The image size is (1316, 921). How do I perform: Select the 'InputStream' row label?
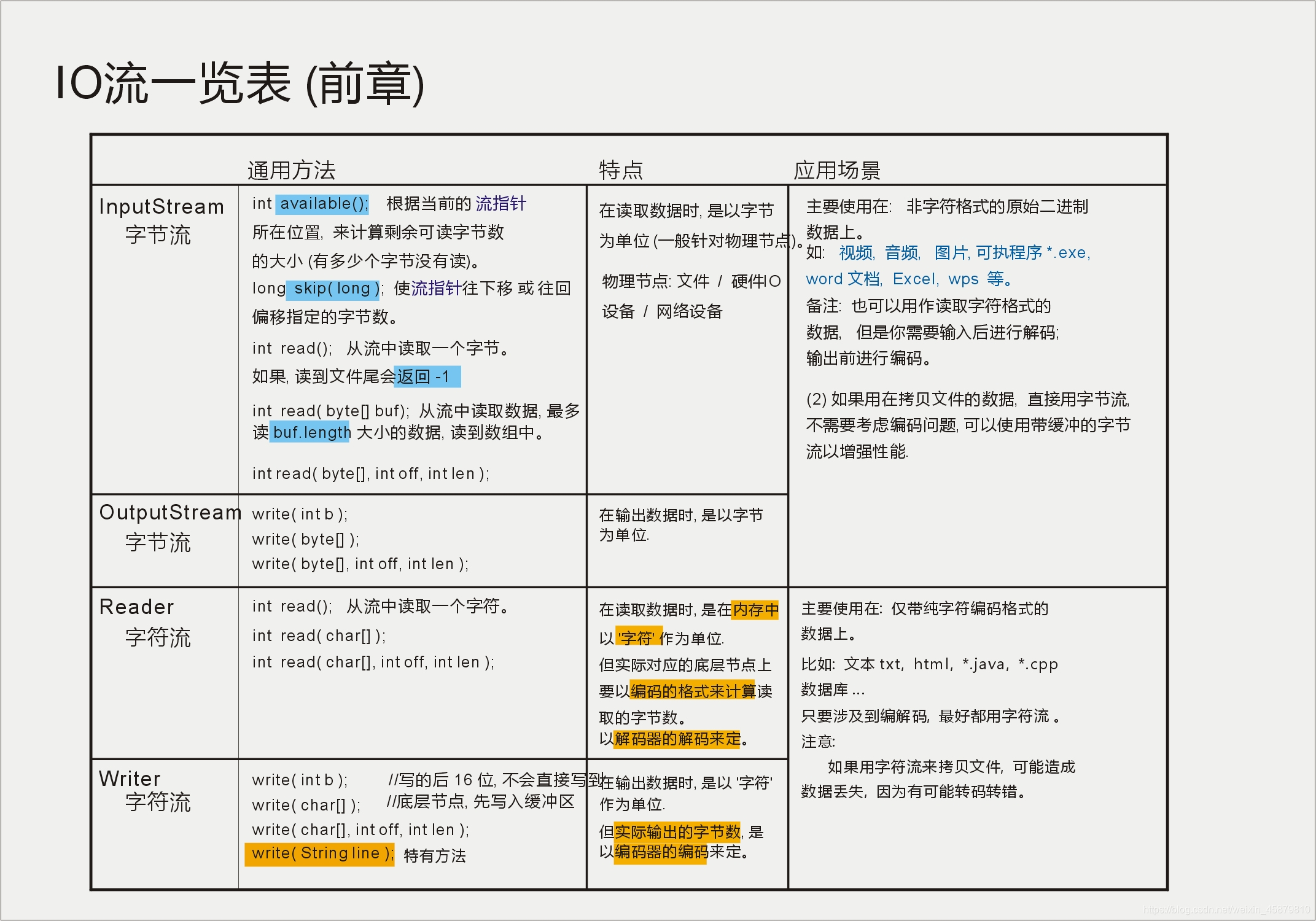coord(162,206)
